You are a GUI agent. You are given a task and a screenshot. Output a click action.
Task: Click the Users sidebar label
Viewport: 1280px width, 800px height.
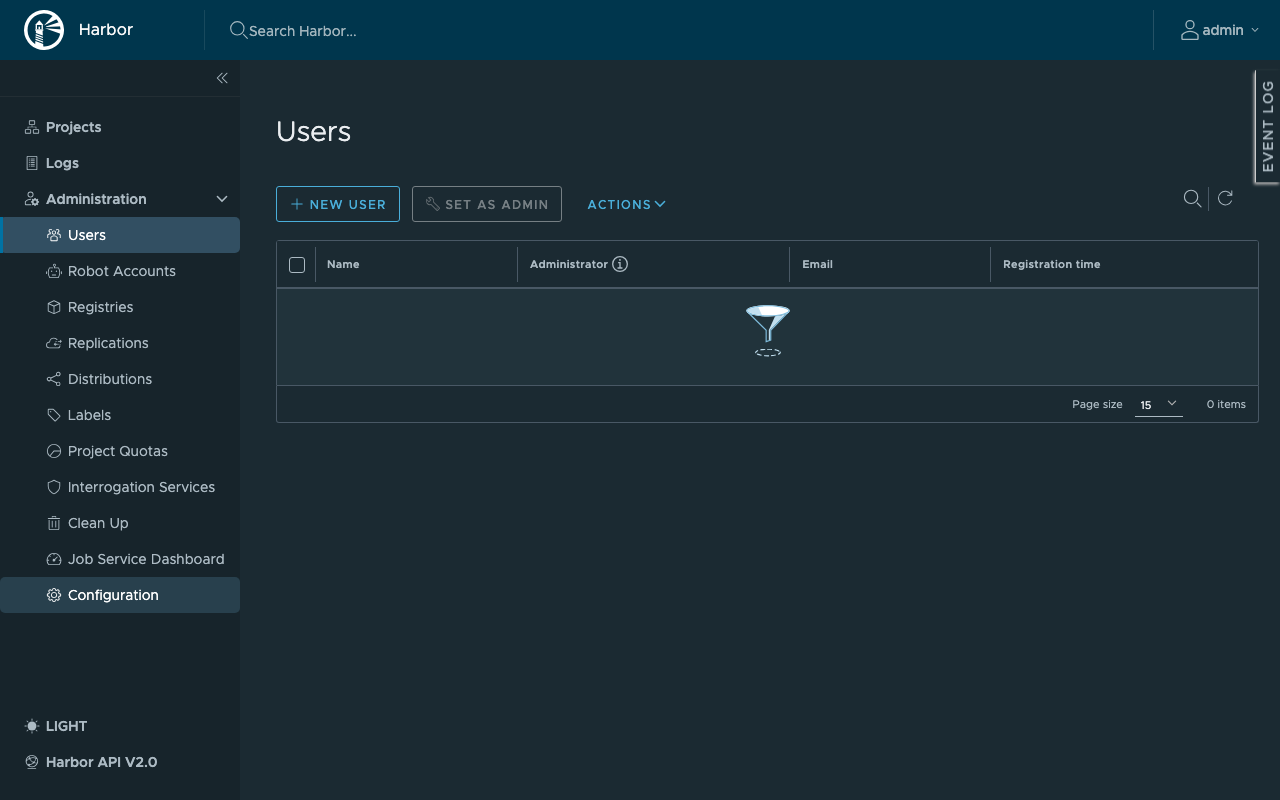pos(87,235)
